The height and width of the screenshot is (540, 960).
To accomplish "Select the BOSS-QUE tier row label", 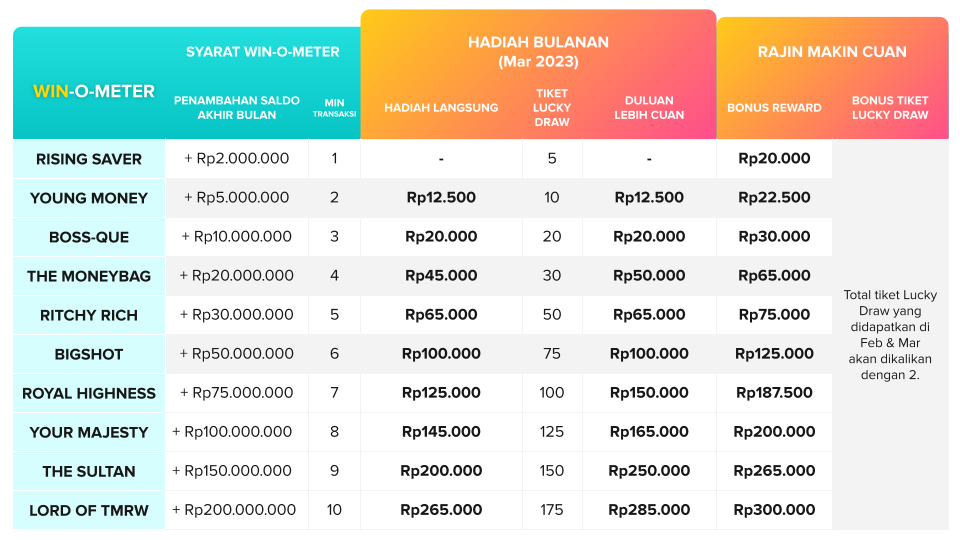I will click(x=89, y=238).
